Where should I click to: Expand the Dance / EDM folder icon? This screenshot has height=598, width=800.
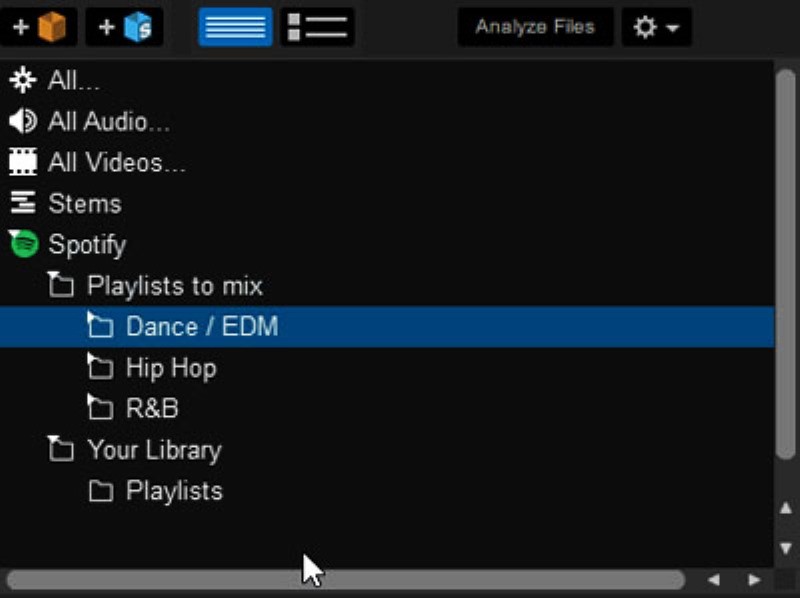[100, 326]
